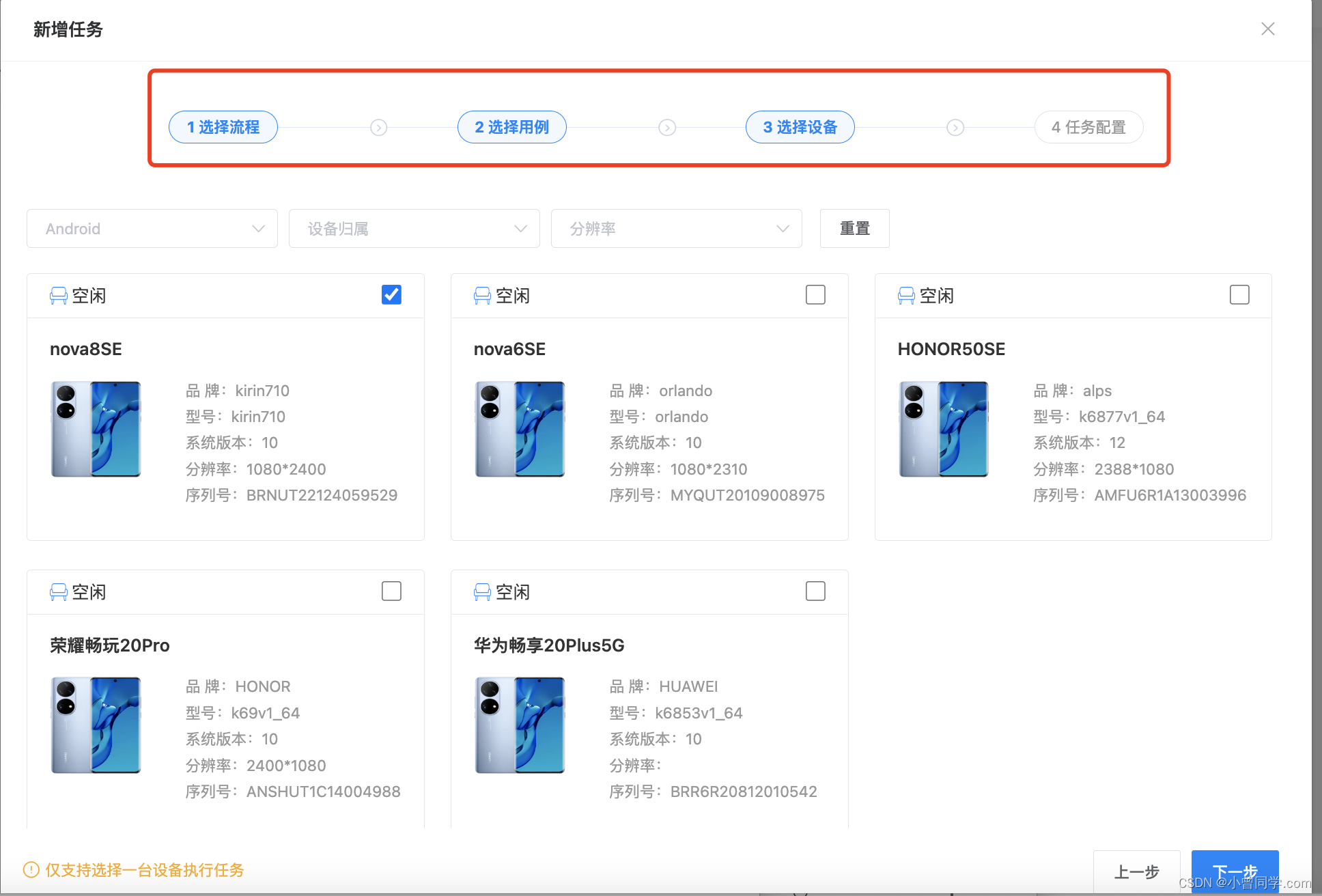This screenshot has width=1322, height=896.
Task: Tick the 荣耀畅玩20Pro device checkbox
Action: (391, 591)
